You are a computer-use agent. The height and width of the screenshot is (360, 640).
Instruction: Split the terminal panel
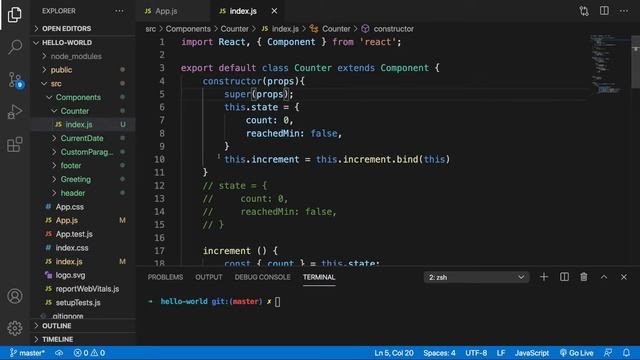[564, 277]
